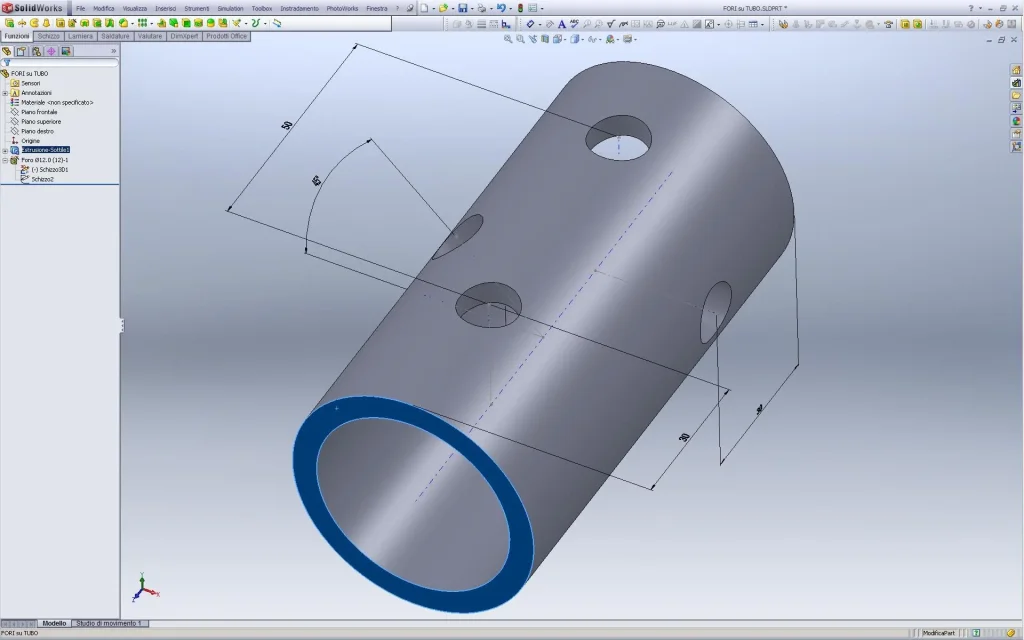
Task: Switch to the DimXpert tab
Action: click(184, 36)
